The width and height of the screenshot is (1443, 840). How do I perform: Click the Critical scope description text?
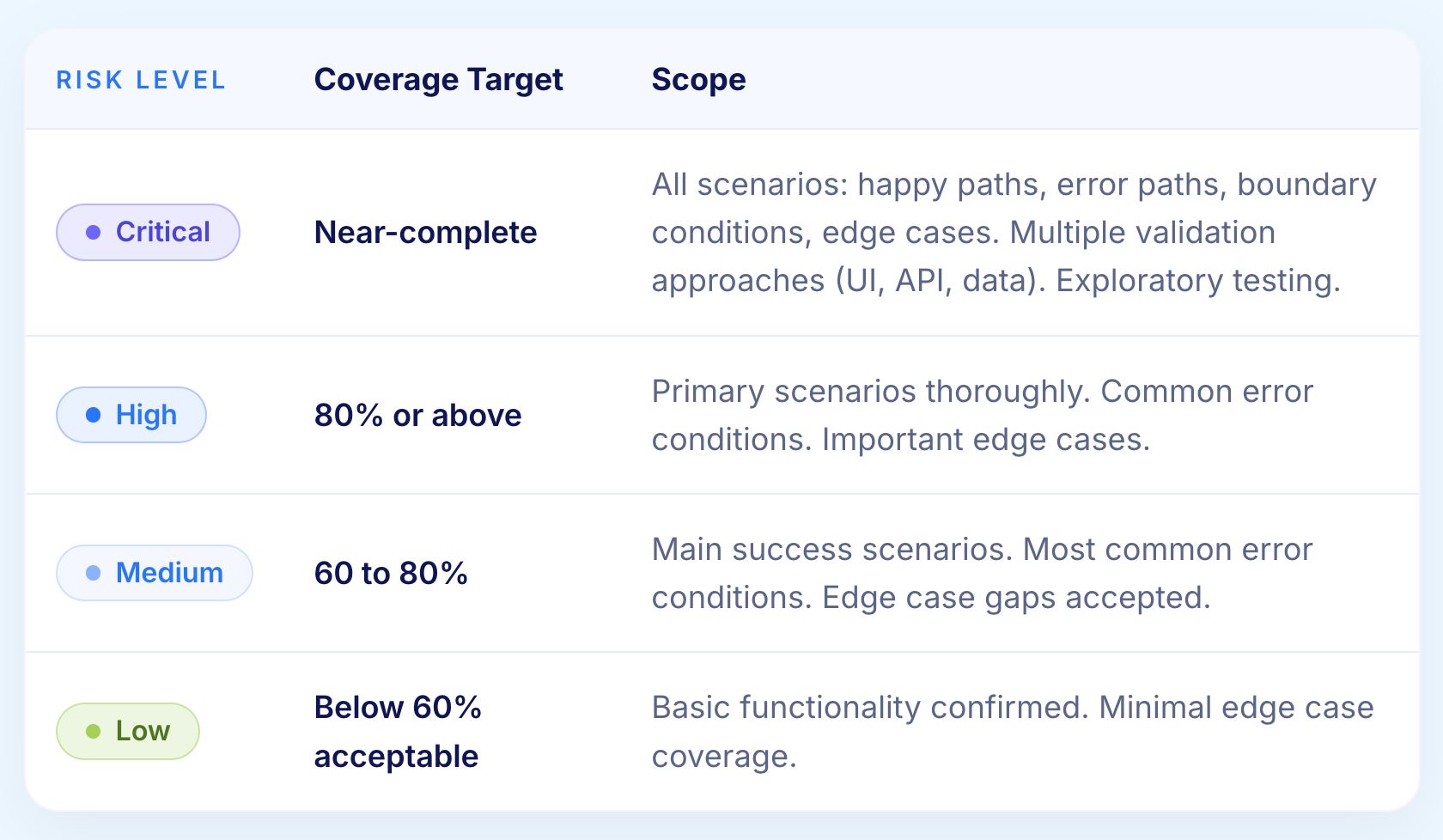pos(1014,232)
